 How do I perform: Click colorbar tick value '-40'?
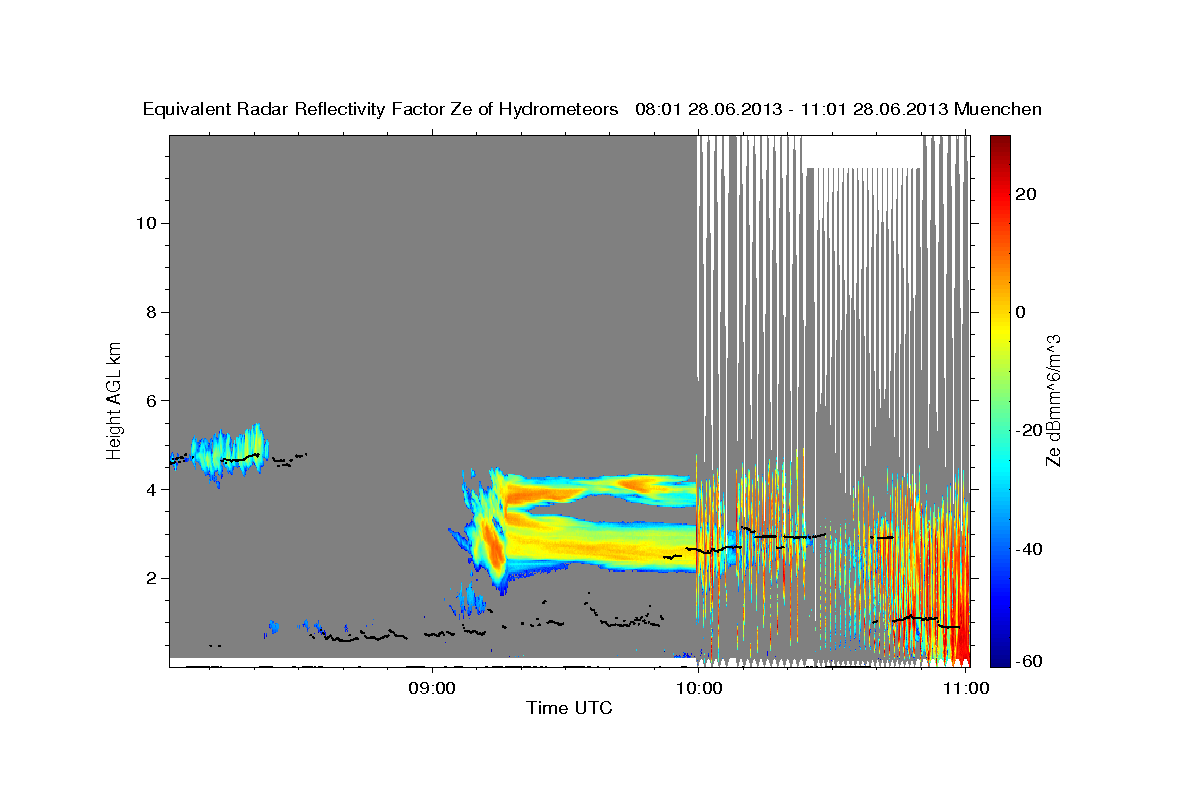[1027, 549]
